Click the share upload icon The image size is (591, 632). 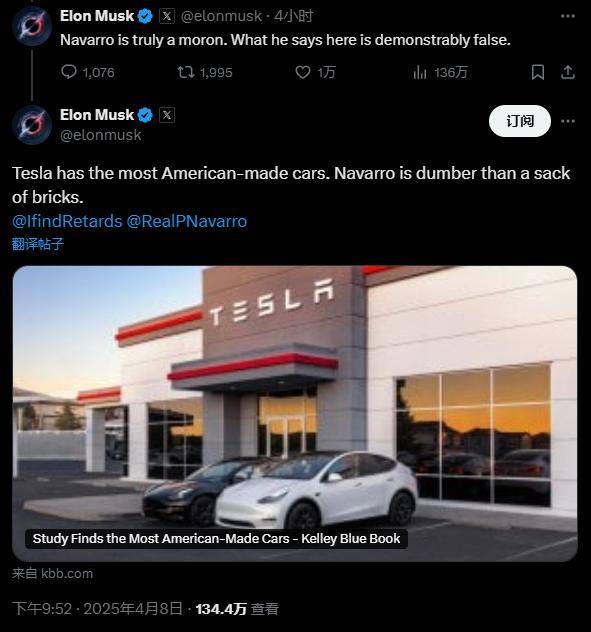(x=568, y=72)
